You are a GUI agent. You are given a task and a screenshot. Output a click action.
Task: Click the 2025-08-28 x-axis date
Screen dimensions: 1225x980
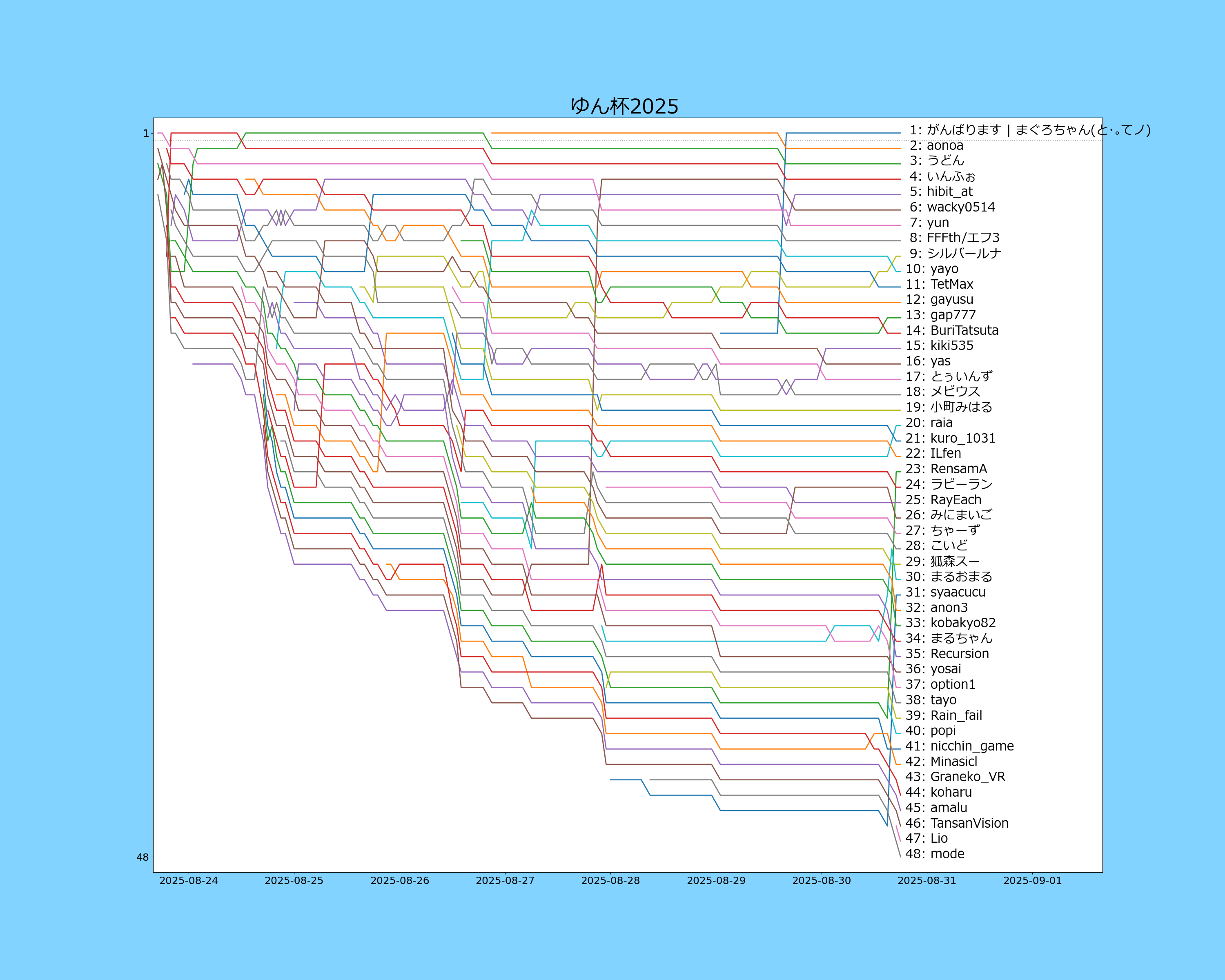(x=610, y=881)
